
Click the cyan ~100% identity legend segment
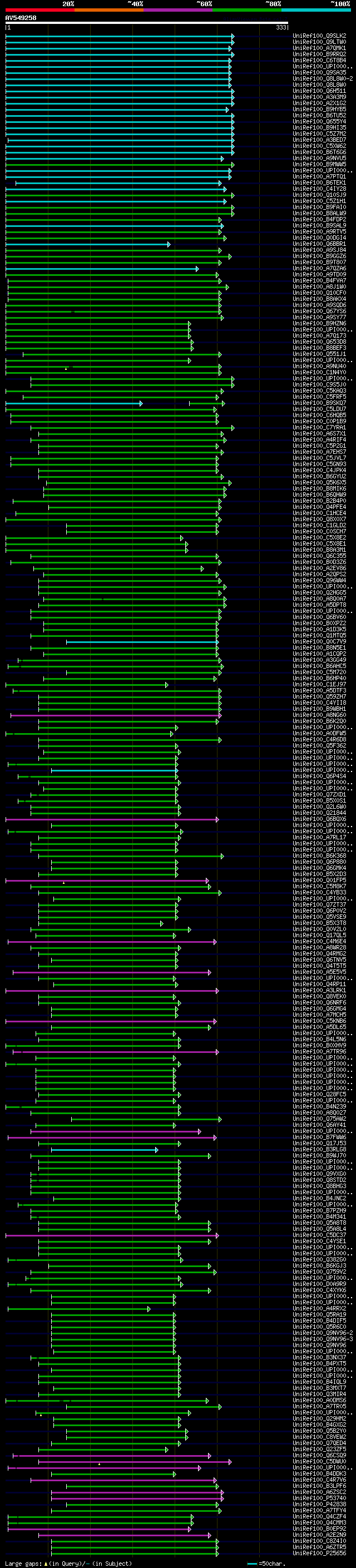click(316, 10)
